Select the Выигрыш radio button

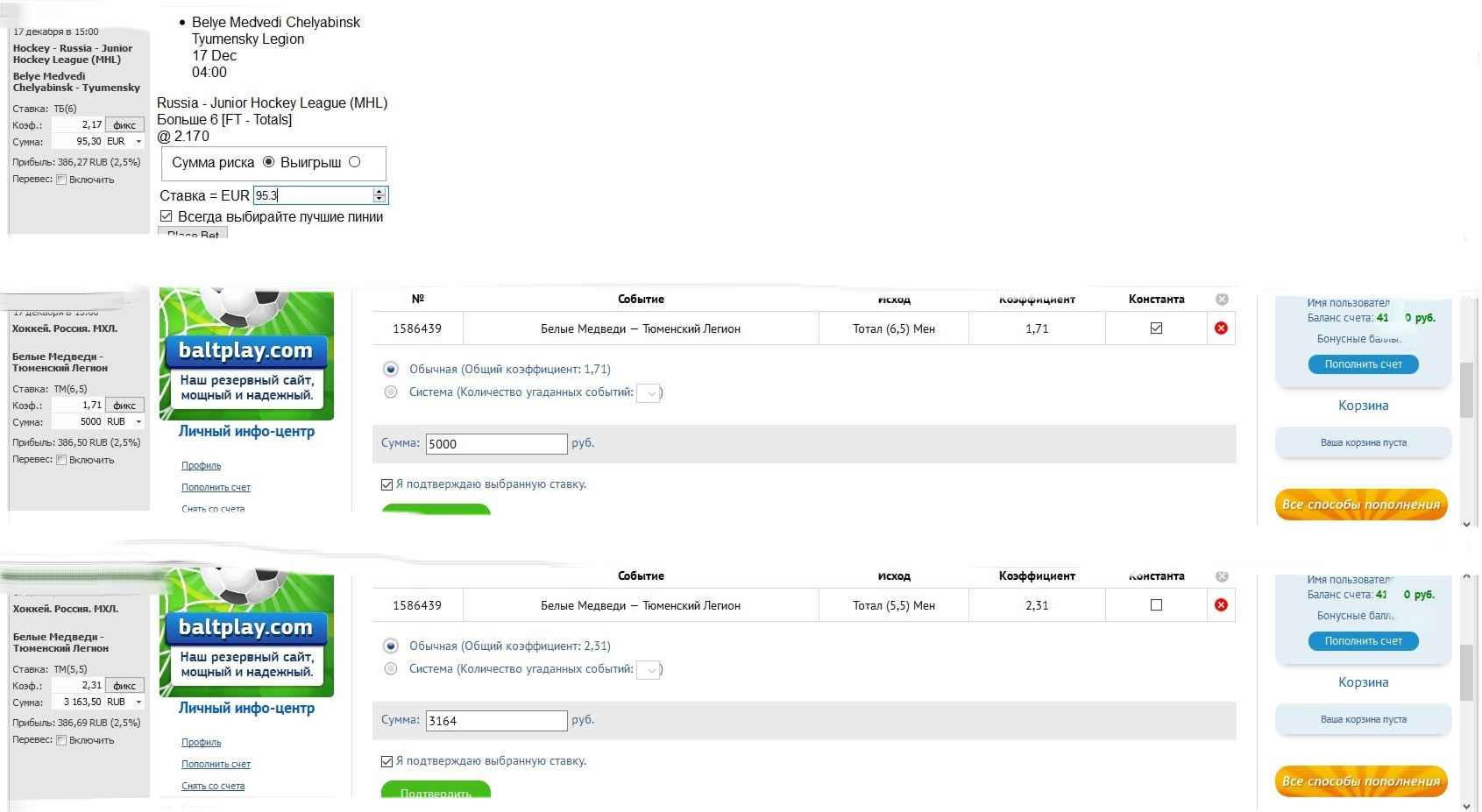(x=355, y=162)
